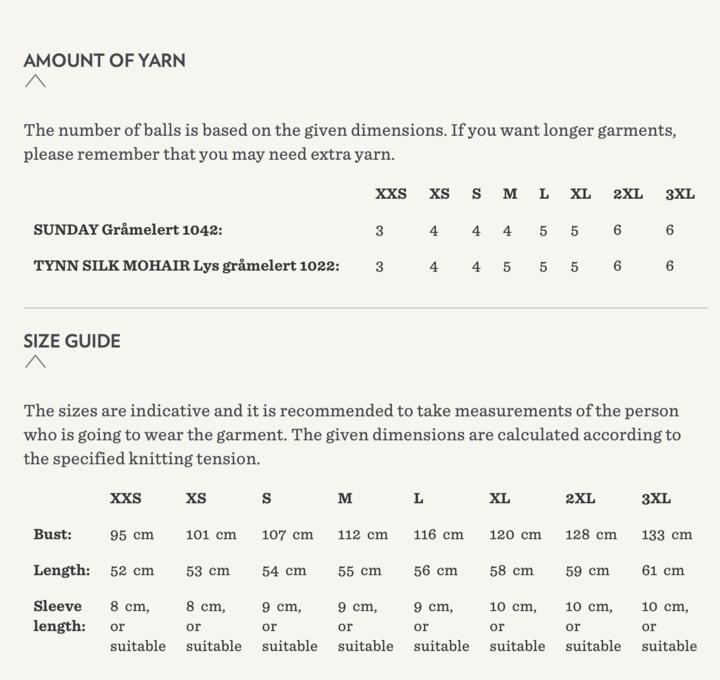Screen dimensions: 720x680
Task: Click the SIZE GUIDE heading
Action: click(x=72, y=341)
